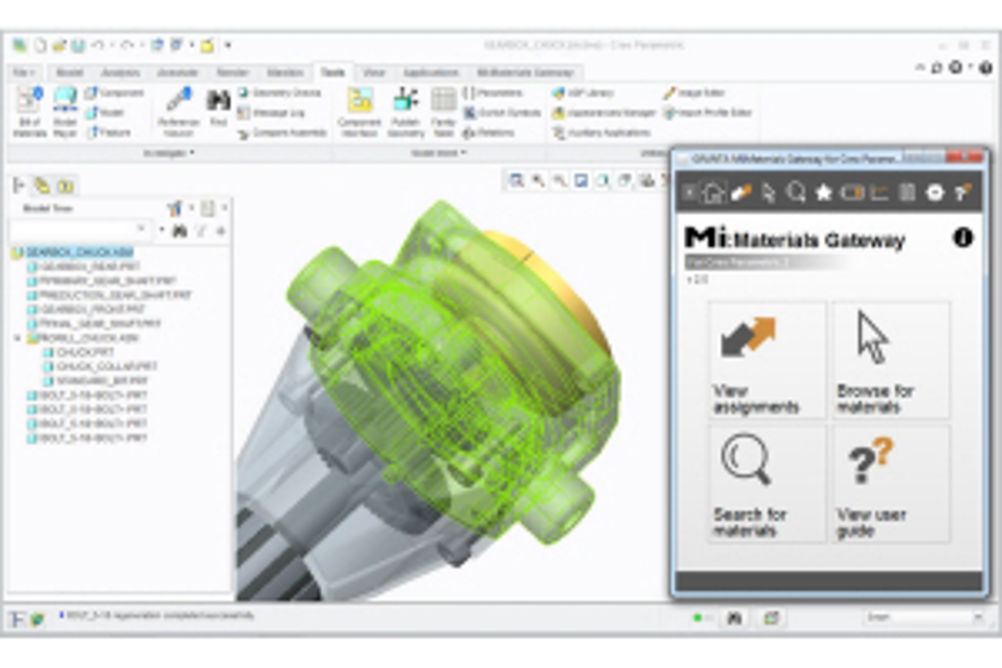Open Geometry Checks
1002x668 pixels.
(279, 93)
